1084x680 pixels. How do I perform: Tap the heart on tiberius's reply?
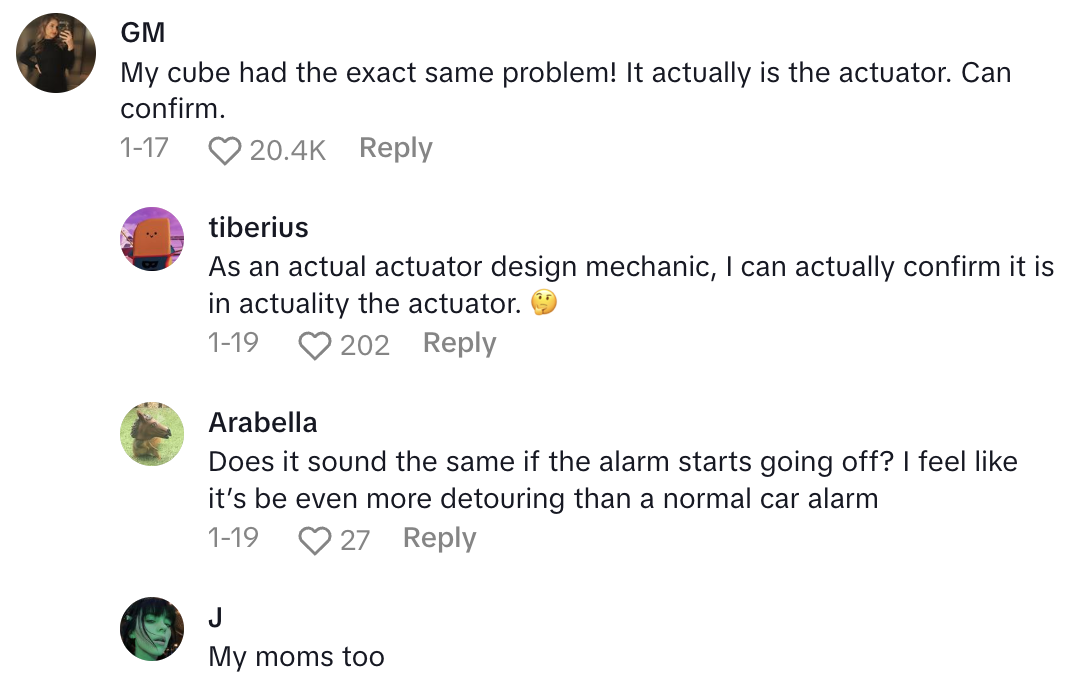[x=315, y=345]
